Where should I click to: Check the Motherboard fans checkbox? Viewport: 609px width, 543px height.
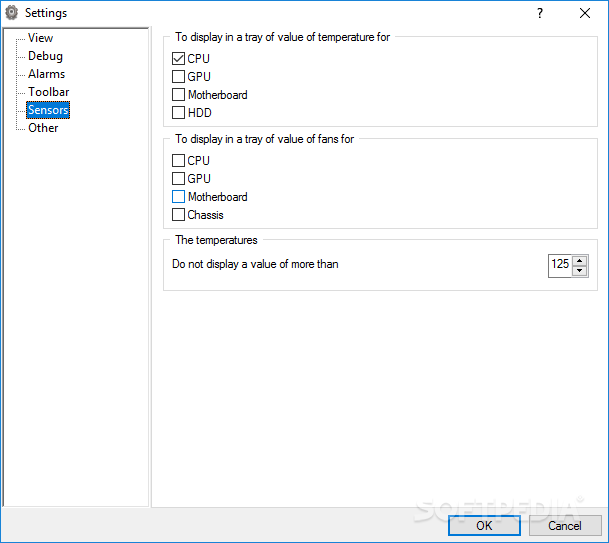click(179, 197)
